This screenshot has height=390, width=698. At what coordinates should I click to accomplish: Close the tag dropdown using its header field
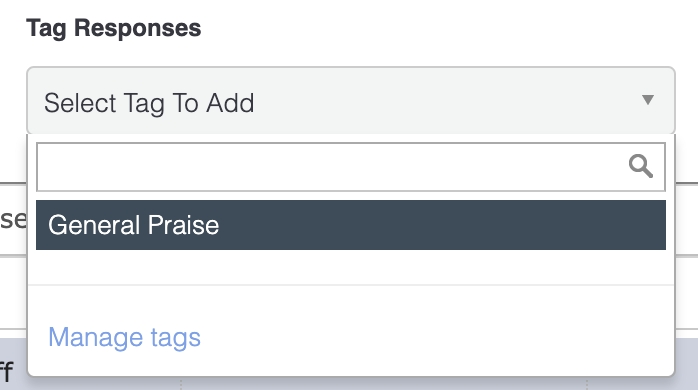351,101
